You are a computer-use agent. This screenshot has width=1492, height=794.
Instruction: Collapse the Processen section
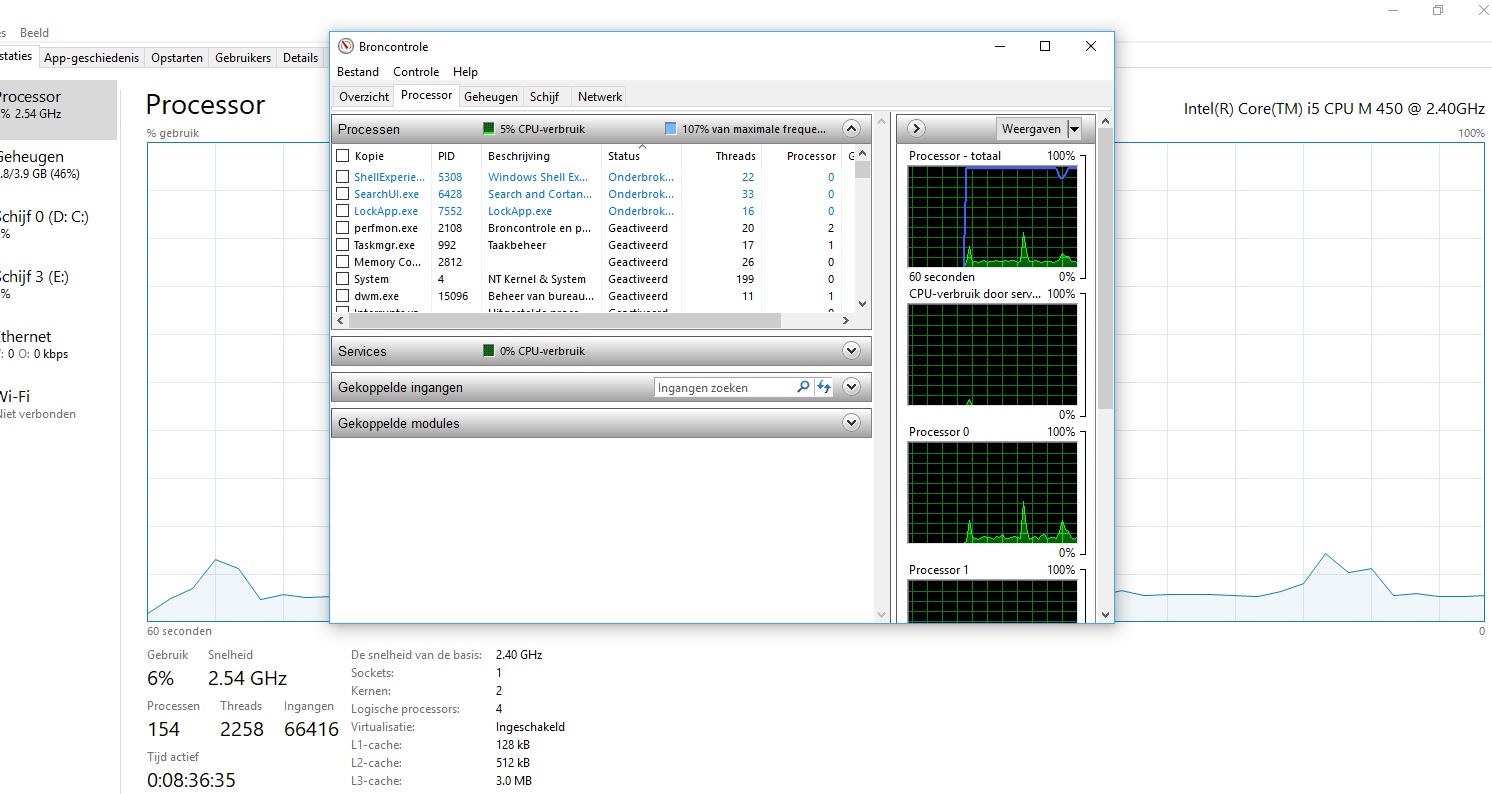[x=851, y=129]
